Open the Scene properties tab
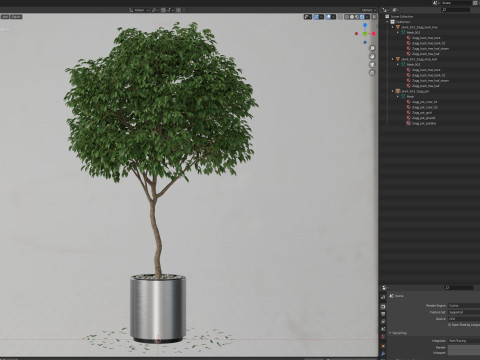480x360 pixels. point(383,329)
